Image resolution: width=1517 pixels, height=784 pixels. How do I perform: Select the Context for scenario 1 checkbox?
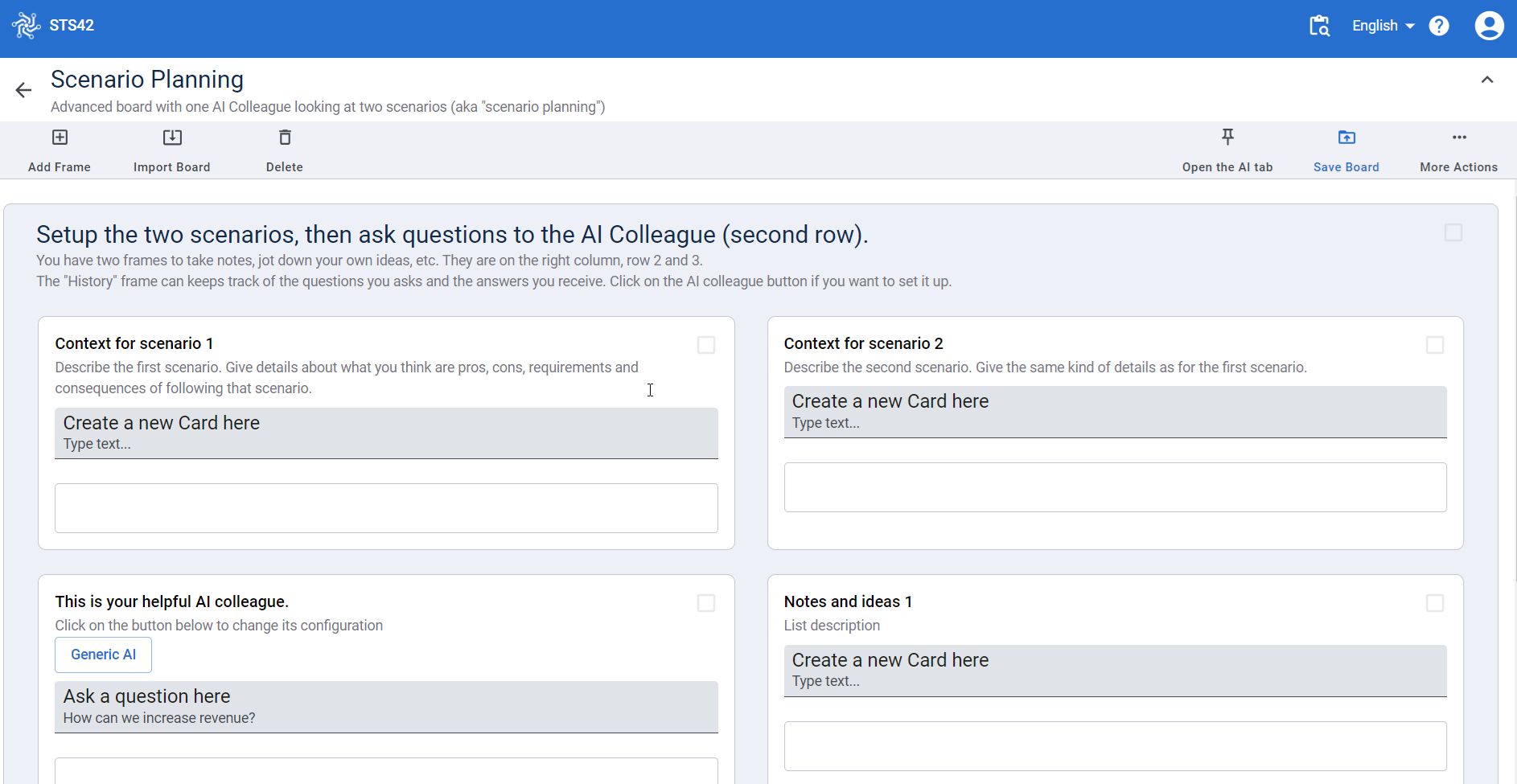click(x=706, y=345)
